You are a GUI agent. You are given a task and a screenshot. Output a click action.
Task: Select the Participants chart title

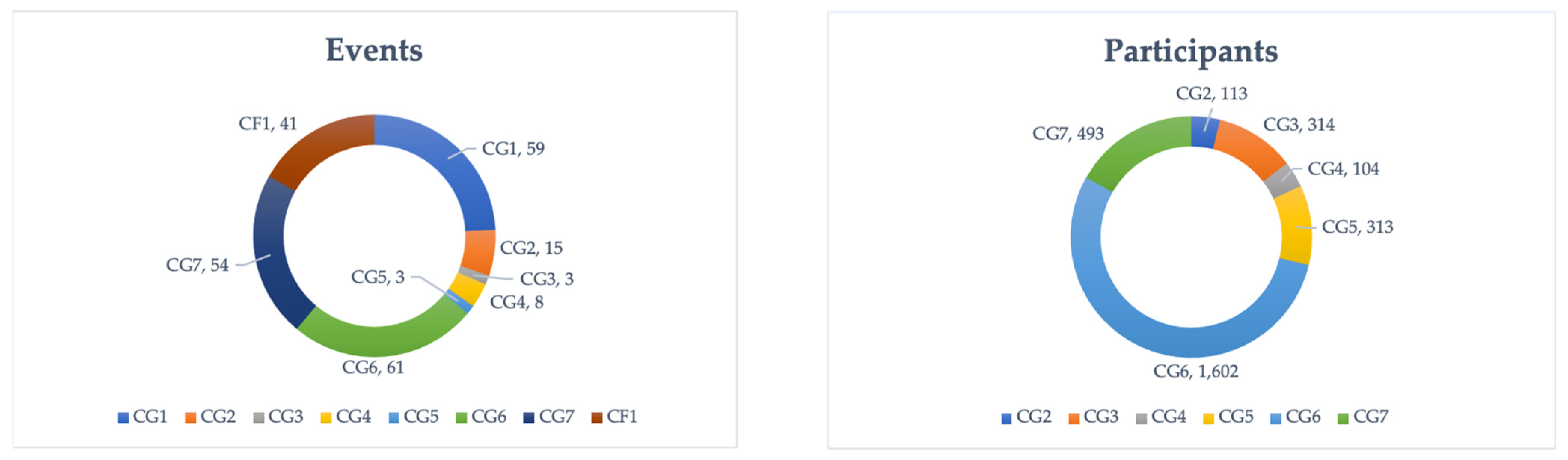point(1191,51)
